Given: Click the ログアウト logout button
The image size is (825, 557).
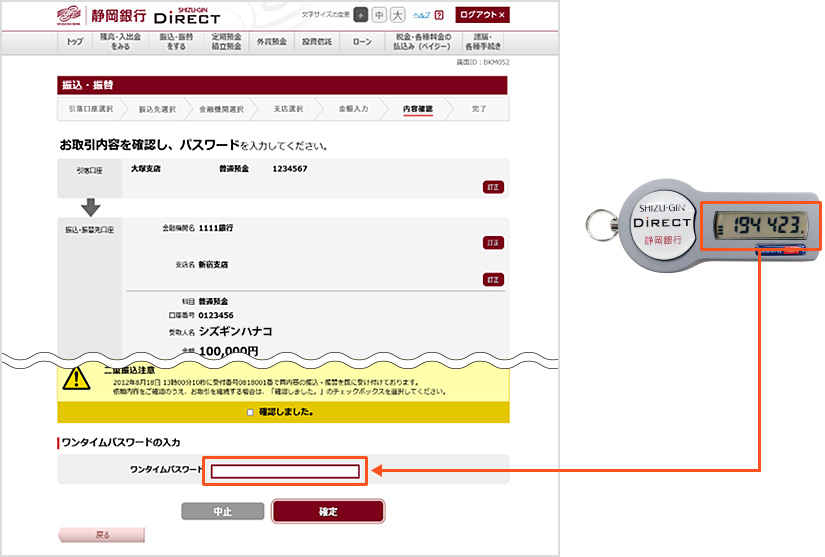Looking at the screenshot, I should pyautogui.click(x=482, y=15).
